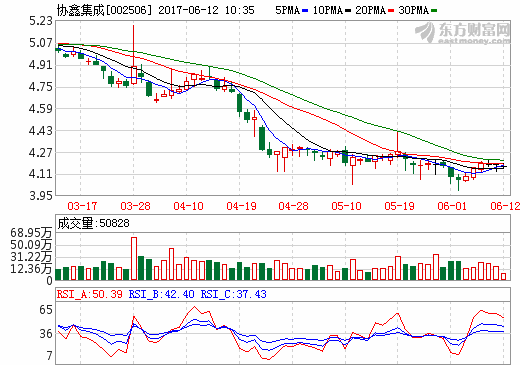Click the 12.36万 volume axis label
This screenshot has width=520, height=365.
coord(31,269)
